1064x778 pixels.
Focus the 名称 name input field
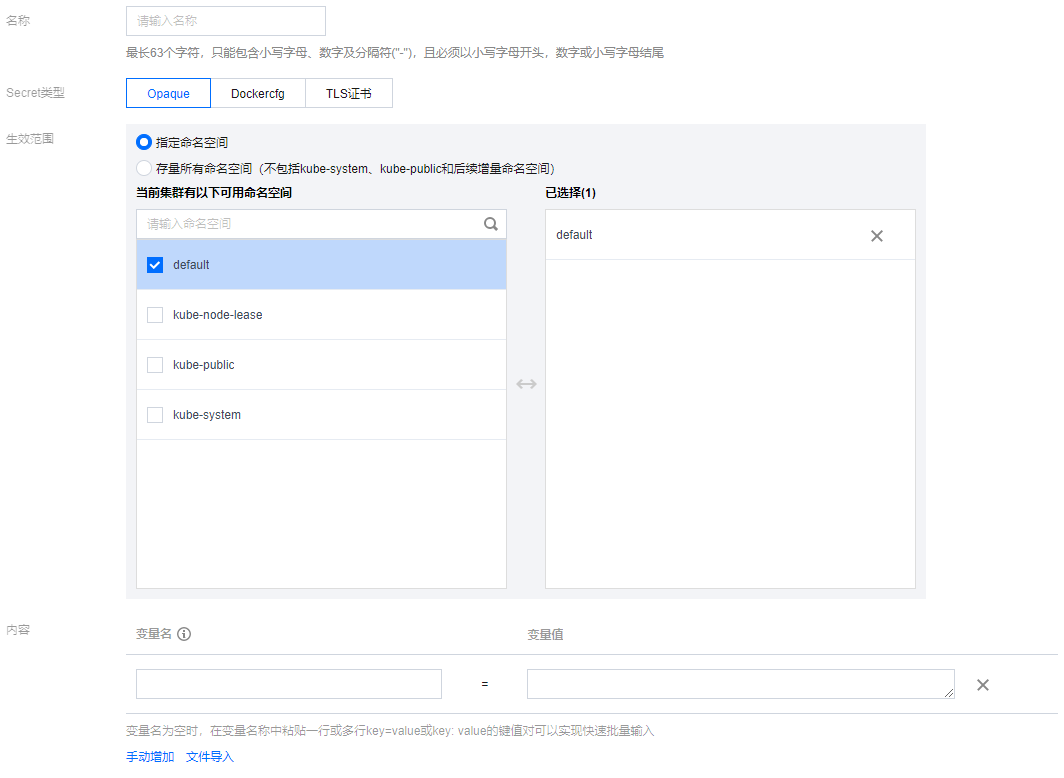coord(226,21)
